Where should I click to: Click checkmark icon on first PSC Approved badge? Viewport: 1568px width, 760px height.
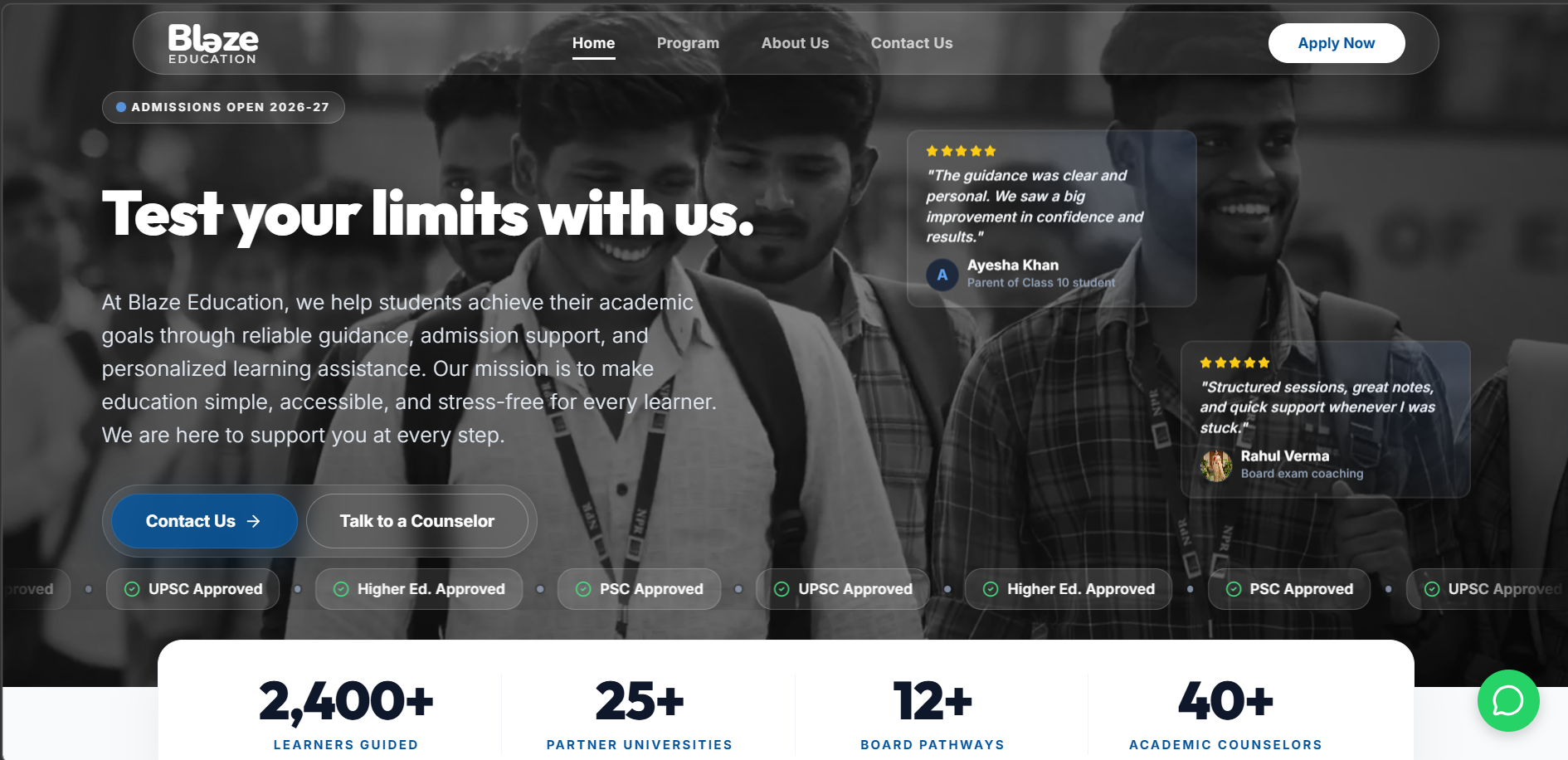click(x=583, y=589)
